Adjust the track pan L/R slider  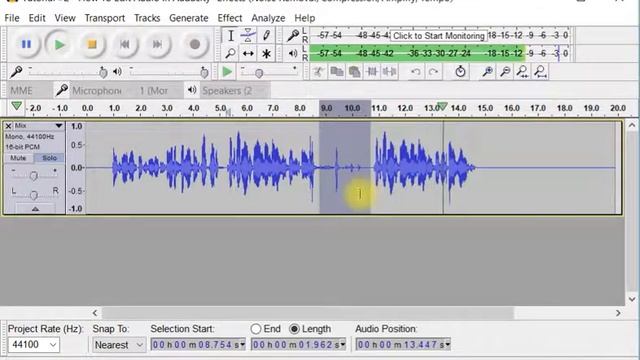[x=34, y=195]
